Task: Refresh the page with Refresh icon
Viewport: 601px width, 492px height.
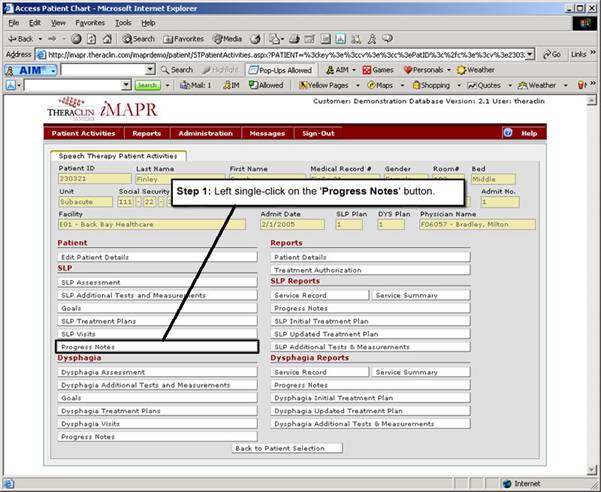Action: pos(92,39)
